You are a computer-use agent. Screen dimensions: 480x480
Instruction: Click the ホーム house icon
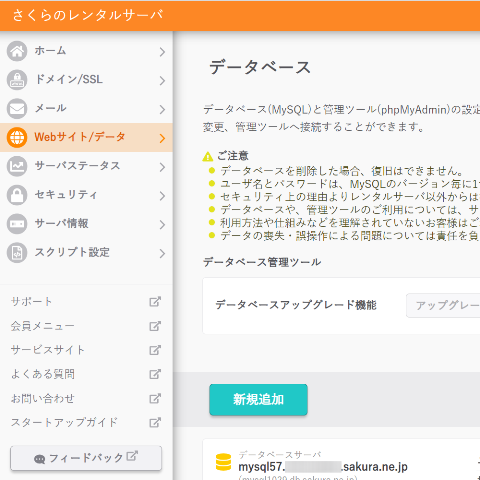17,51
